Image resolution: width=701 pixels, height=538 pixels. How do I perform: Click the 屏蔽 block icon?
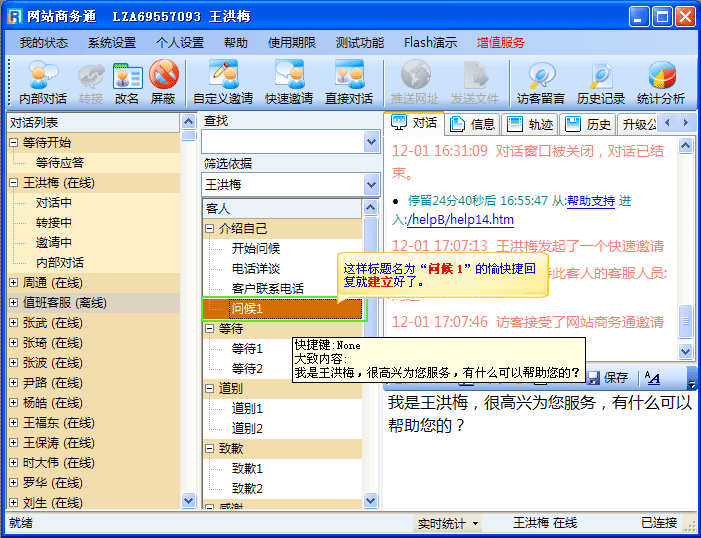coord(163,82)
